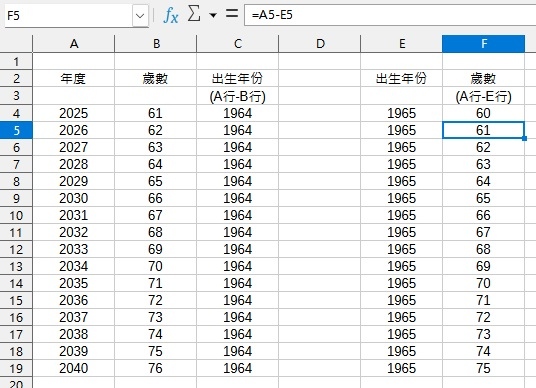Click cell F3 with text (A行-E行)
536x388 pixels.
point(484,96)
